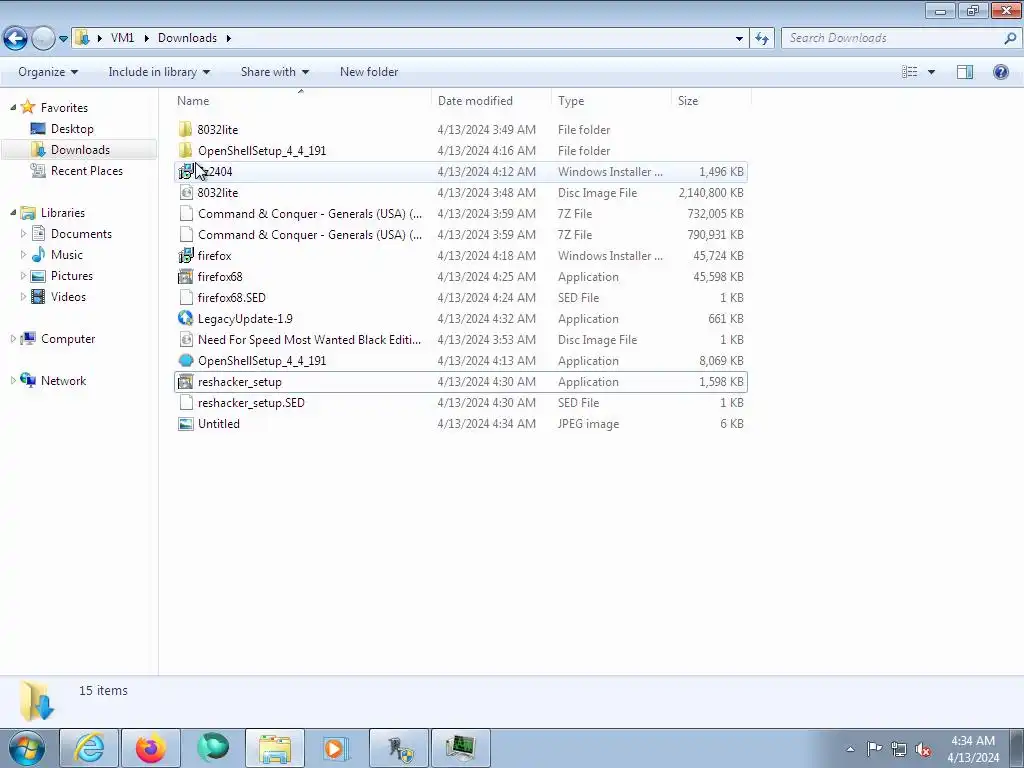1024x768 pixels.
Task: Select the OpenShellSetup_4_4_191 application icon
Action: coord(186,360)
